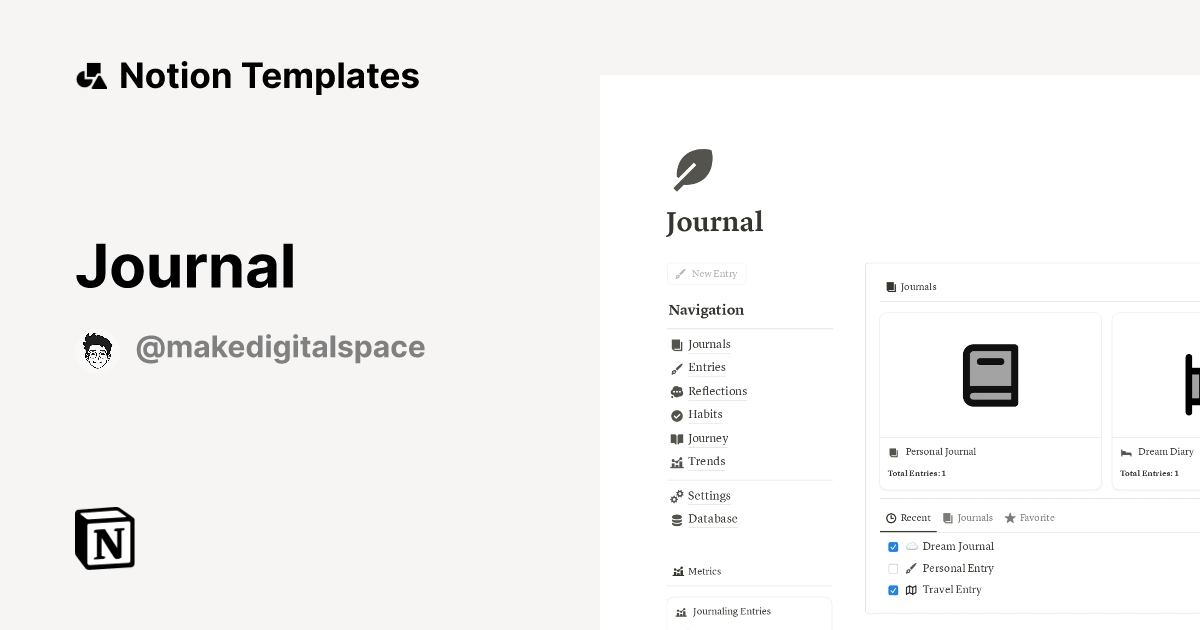Open the Favorite tab

click(x=1029, y=517)
